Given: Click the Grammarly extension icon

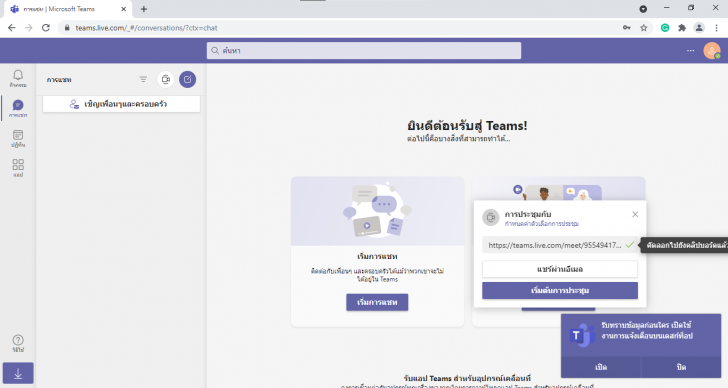Looking at the screenshot, I should (x=665, y=28).
